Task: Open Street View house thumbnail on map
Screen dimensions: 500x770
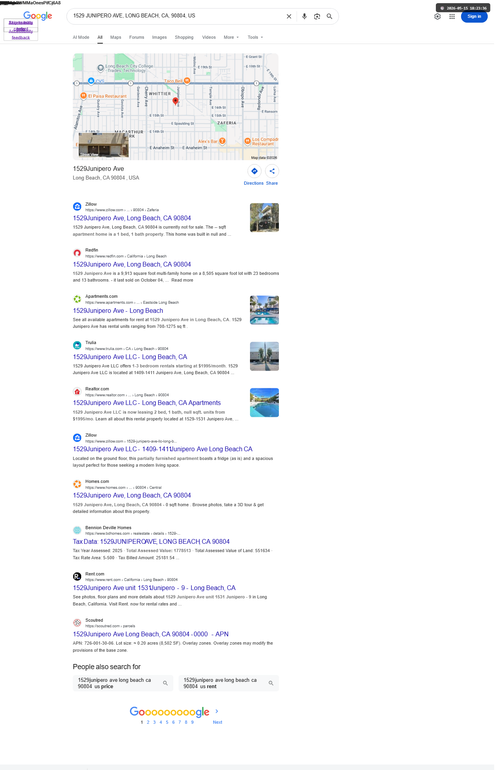Action: coord(104,144)
